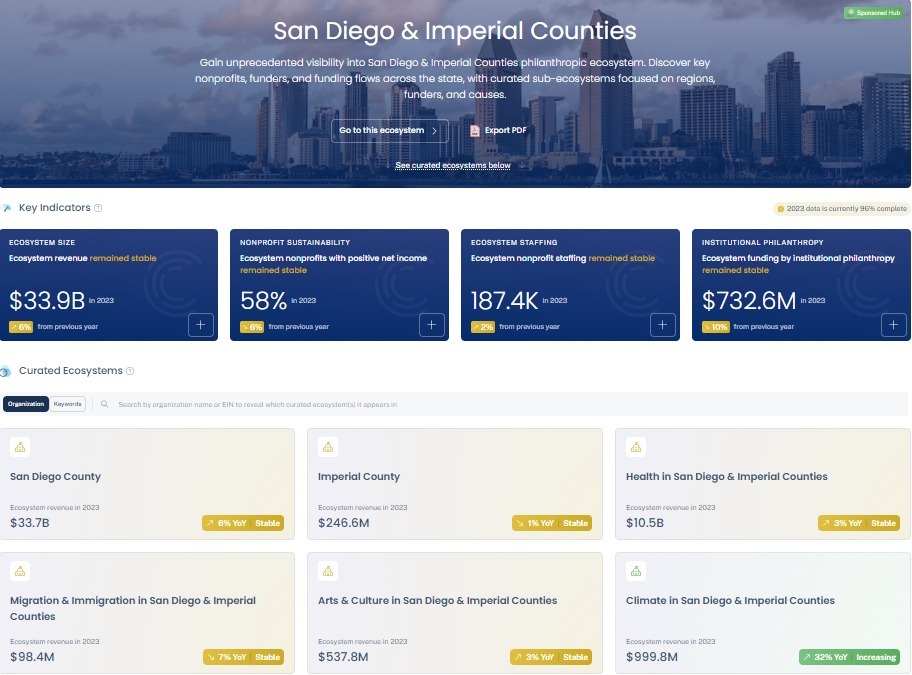912x675 pixels.
Task: Switch search mode to Organization
Action: pyautogui.click(x=26, y=404)
